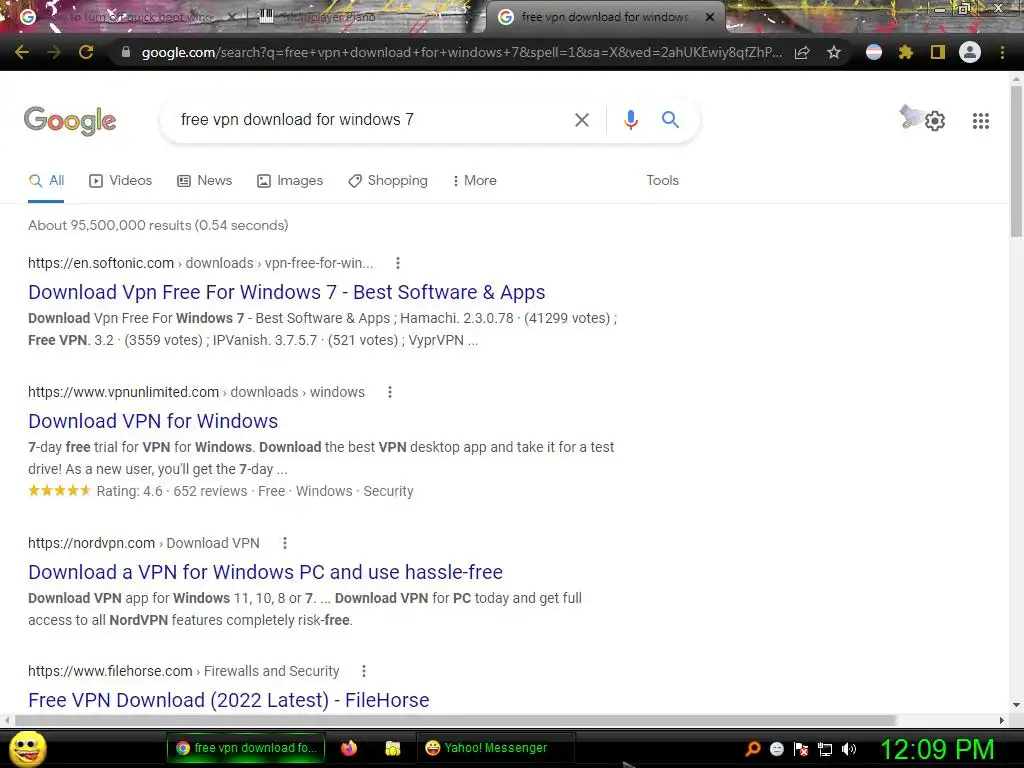1024x768 pixels.
Task: Click the Action Center flag tray icon
Action: [x=801, y=749]
